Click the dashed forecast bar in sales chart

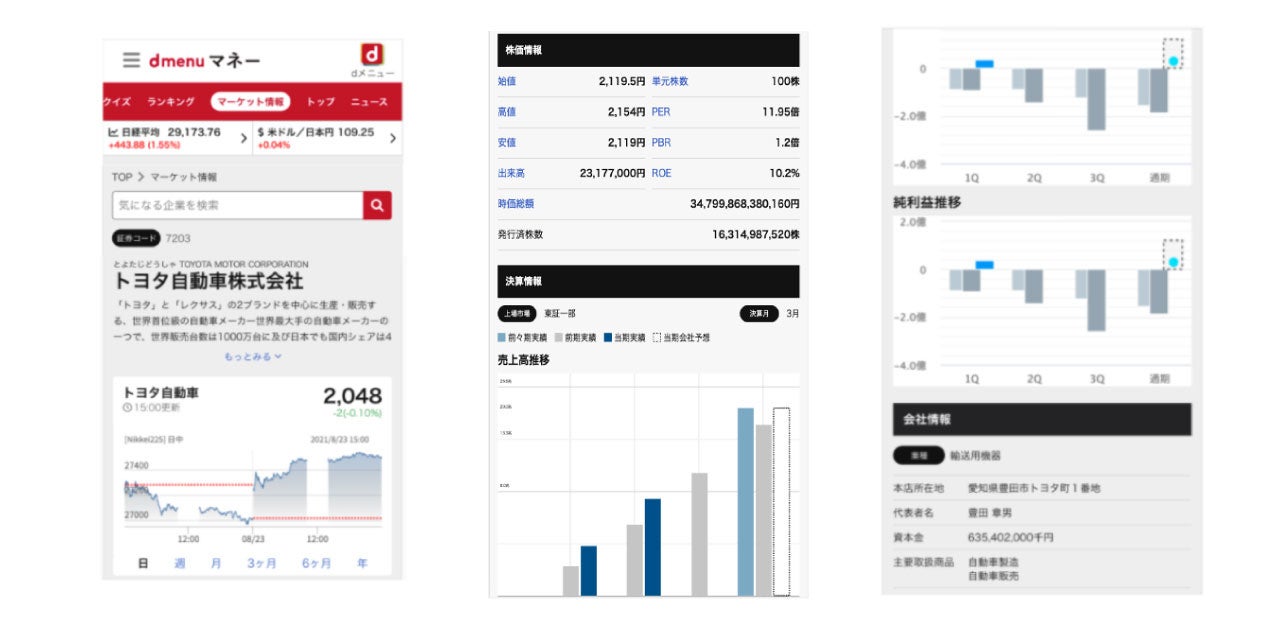(x=781, y=502)
